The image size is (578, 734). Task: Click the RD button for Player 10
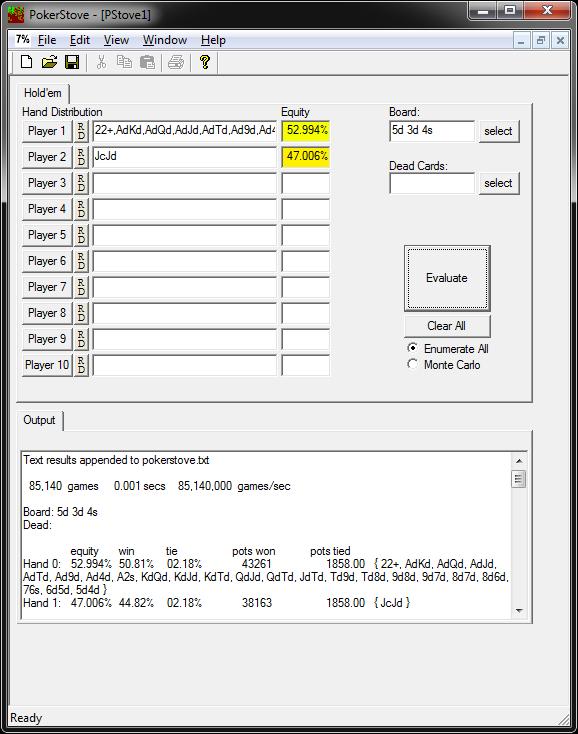click(81, 365)
